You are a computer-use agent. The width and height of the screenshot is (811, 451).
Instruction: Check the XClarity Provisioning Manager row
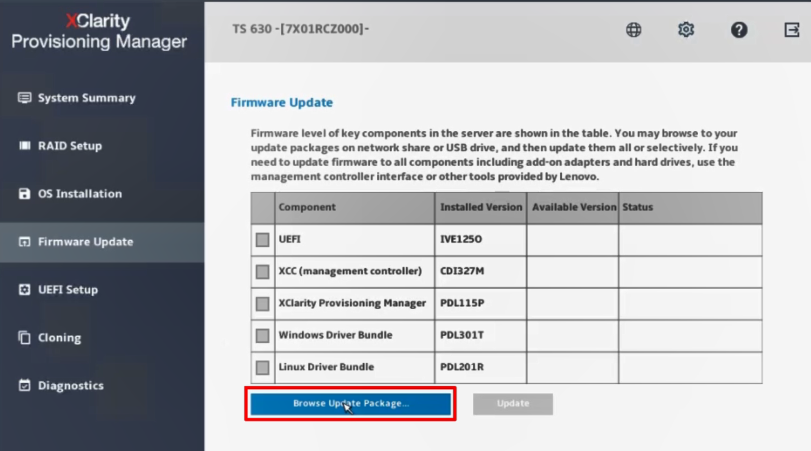262,304
